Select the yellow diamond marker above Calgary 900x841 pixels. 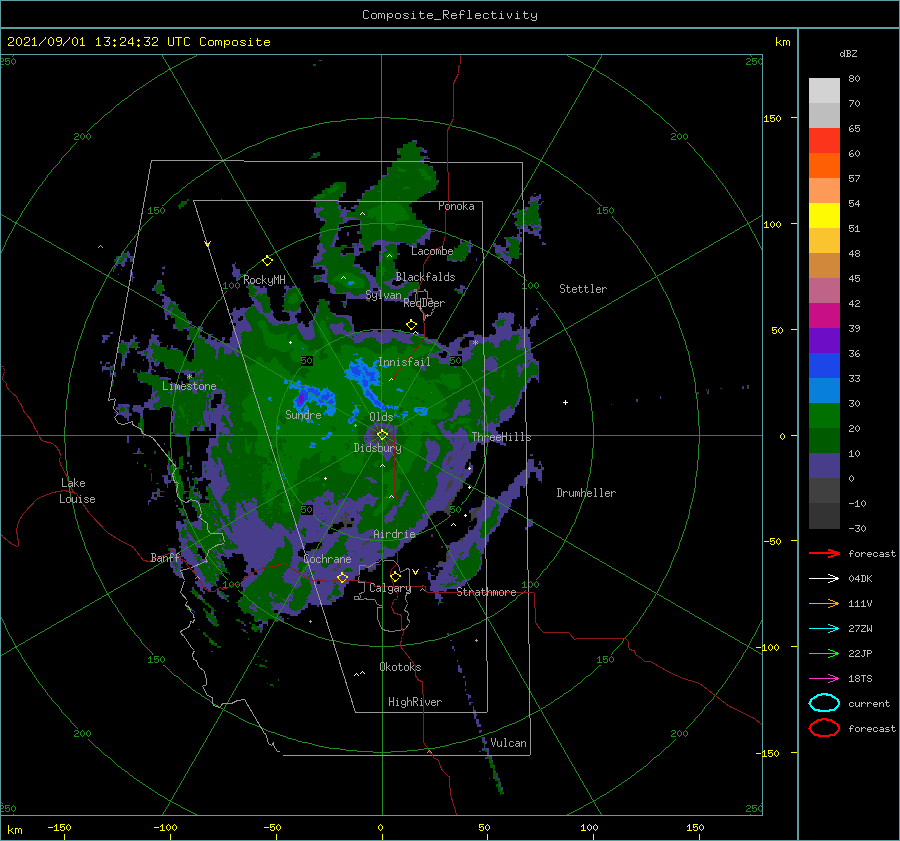click(x=395, y=576)
